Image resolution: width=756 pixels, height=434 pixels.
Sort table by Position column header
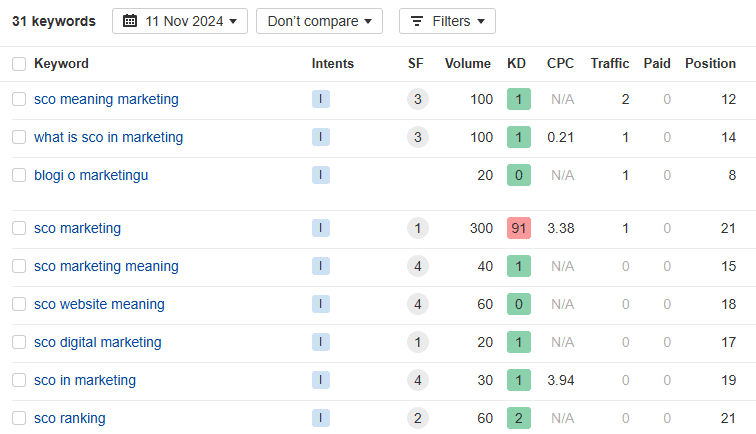(710, 63)
